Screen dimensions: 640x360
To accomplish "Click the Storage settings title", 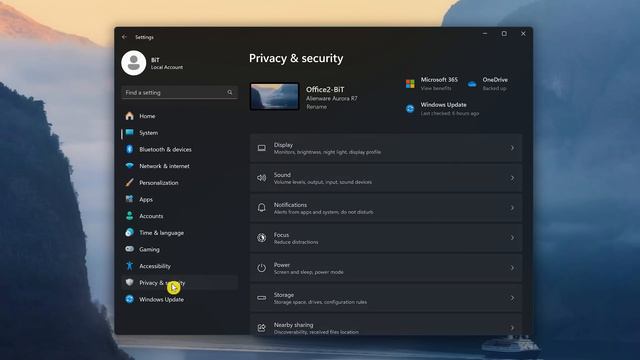I will click(x=284, y=295).
